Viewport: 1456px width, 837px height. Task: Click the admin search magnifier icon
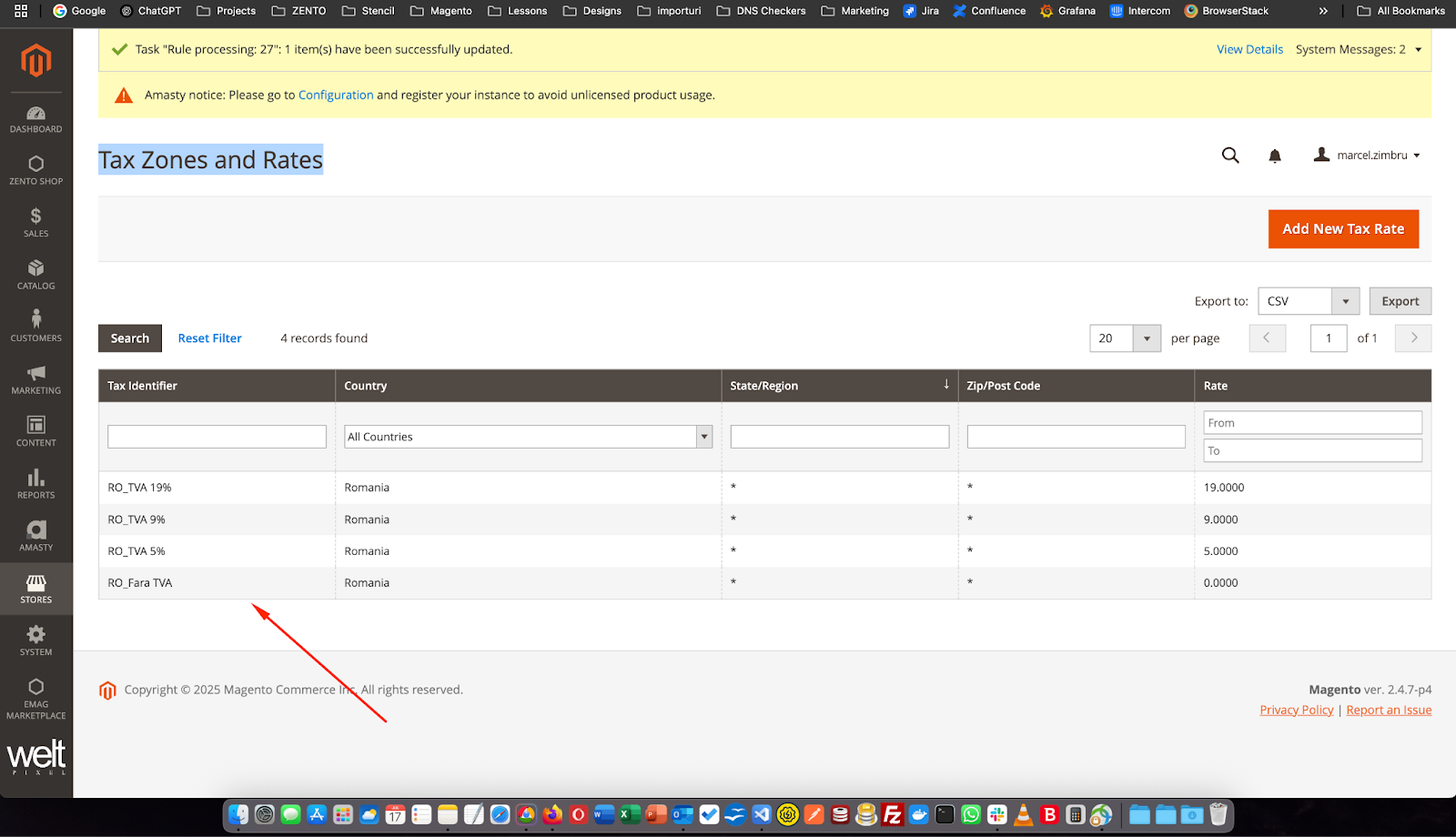(1230, 156)
